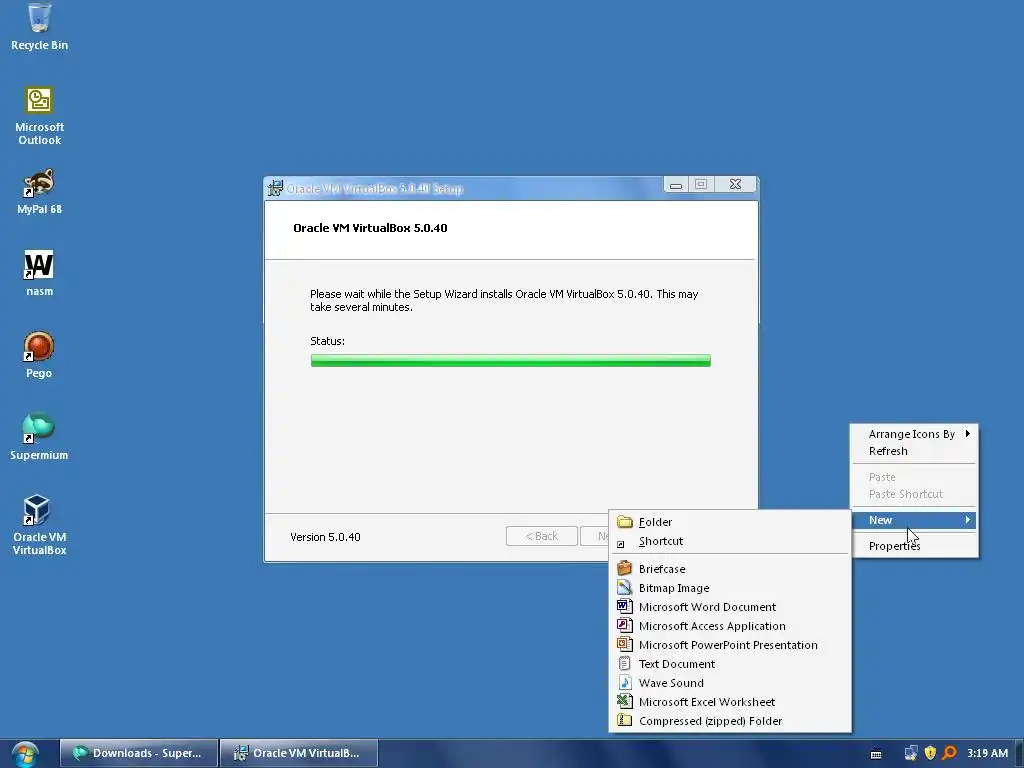The image size is (1024, 768).
Task: Click the Shortcut icon in New submenu
Action: [621, 543]
